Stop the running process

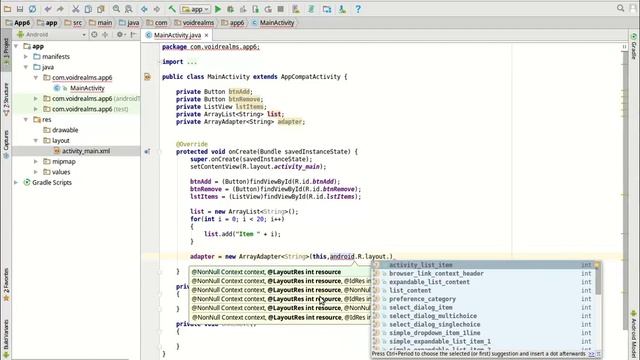coord(280,9)
